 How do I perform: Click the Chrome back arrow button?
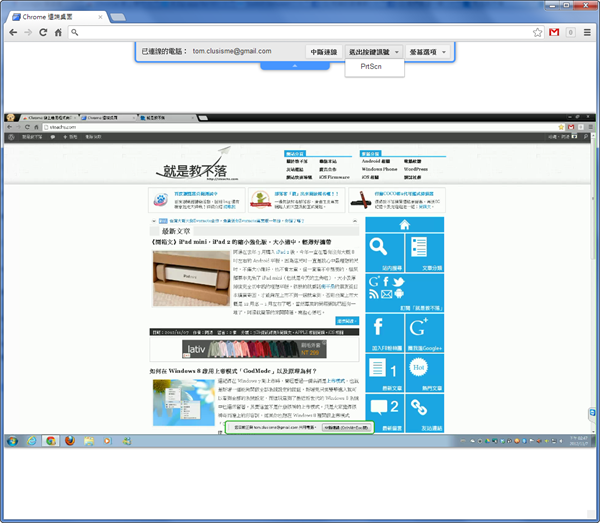tap(11, 33)
